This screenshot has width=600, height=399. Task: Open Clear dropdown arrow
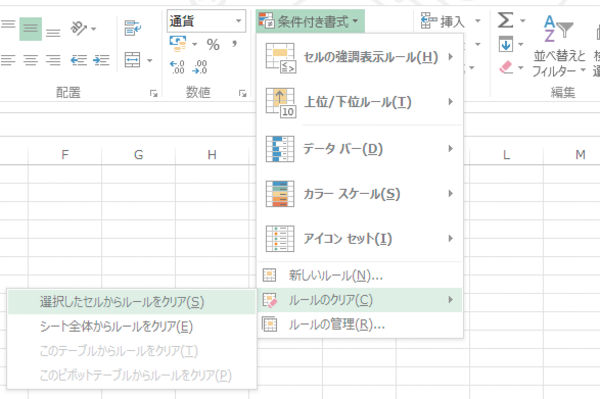point(520,68)
